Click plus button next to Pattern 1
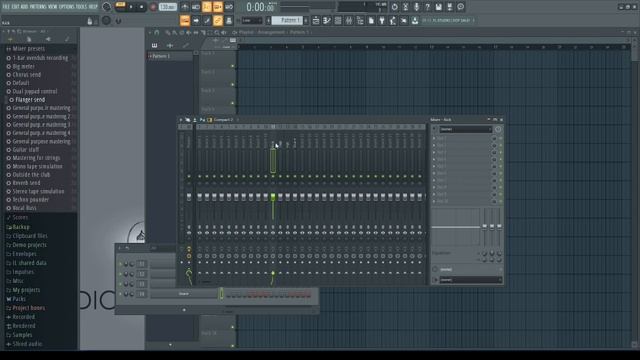Screen dimensions: 640x360 (306, 20)
